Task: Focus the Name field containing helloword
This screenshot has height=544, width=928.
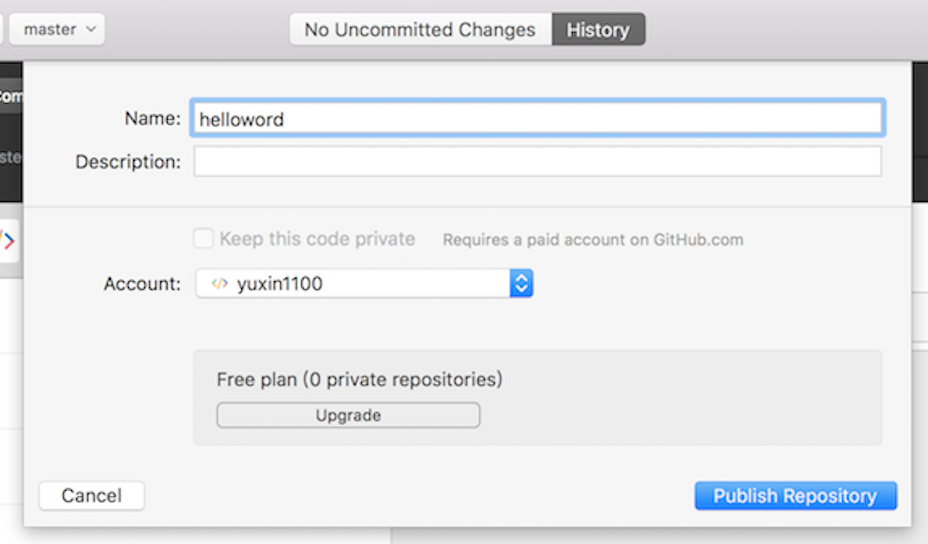Action: [x=537, y=118]
